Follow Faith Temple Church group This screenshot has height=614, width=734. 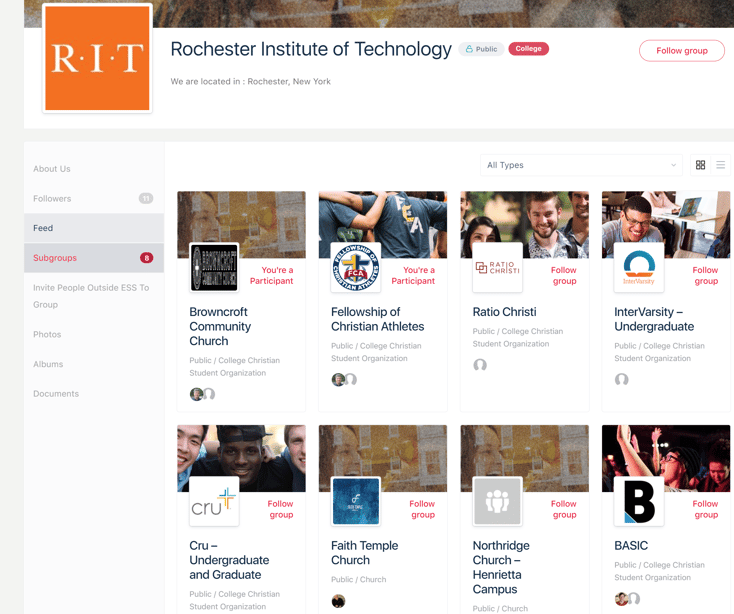click(x=422, y=509)
